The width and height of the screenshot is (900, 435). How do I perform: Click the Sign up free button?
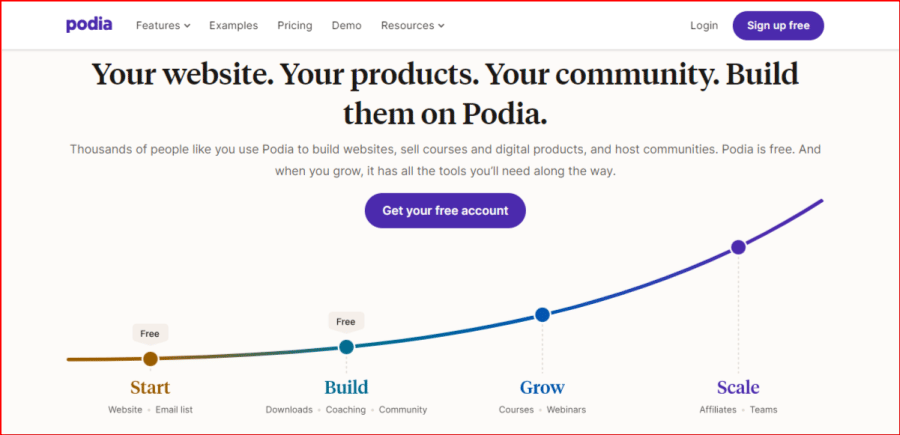[x=778, y=25]
